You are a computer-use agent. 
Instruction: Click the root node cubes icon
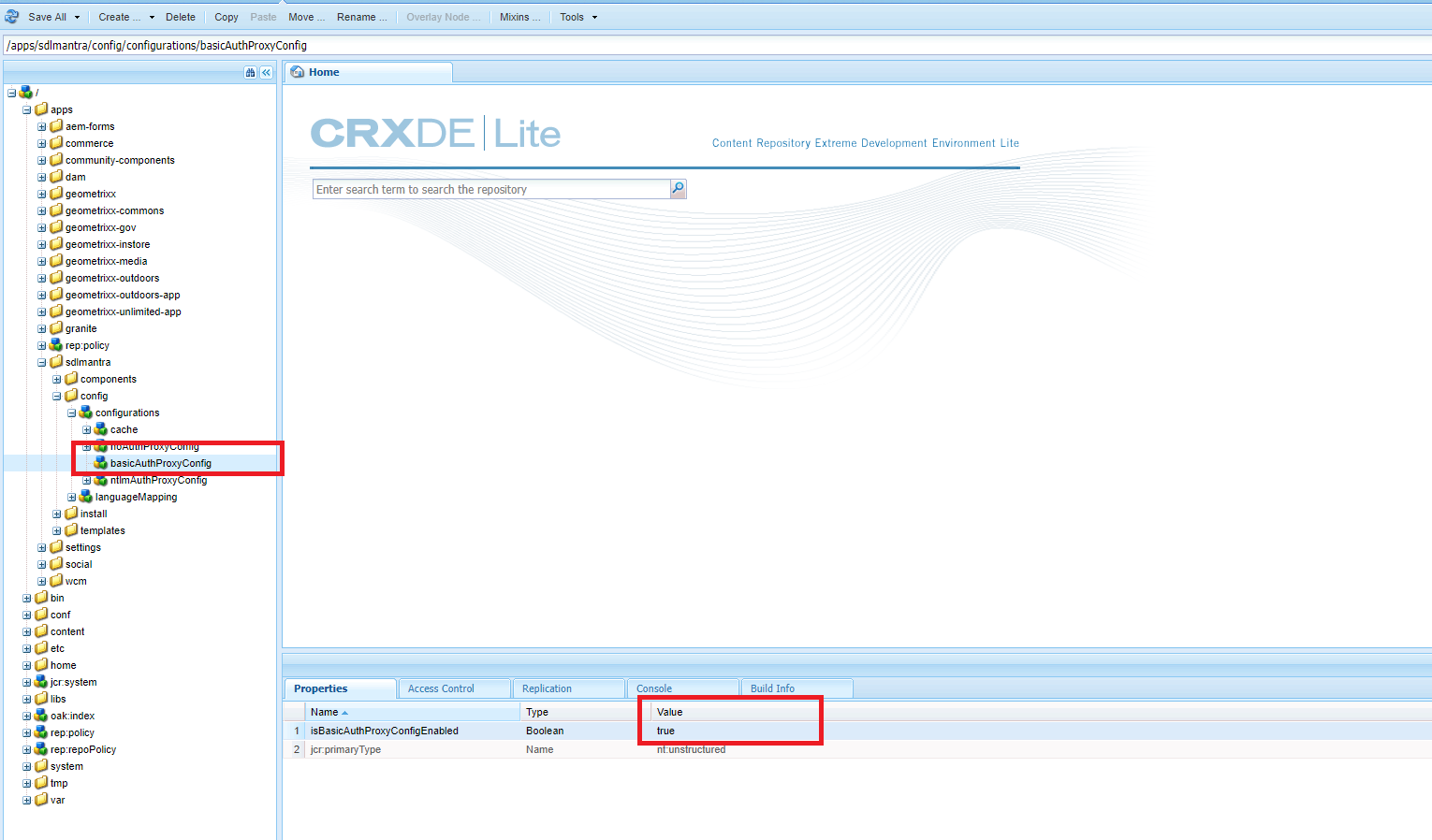pos(25,93)
